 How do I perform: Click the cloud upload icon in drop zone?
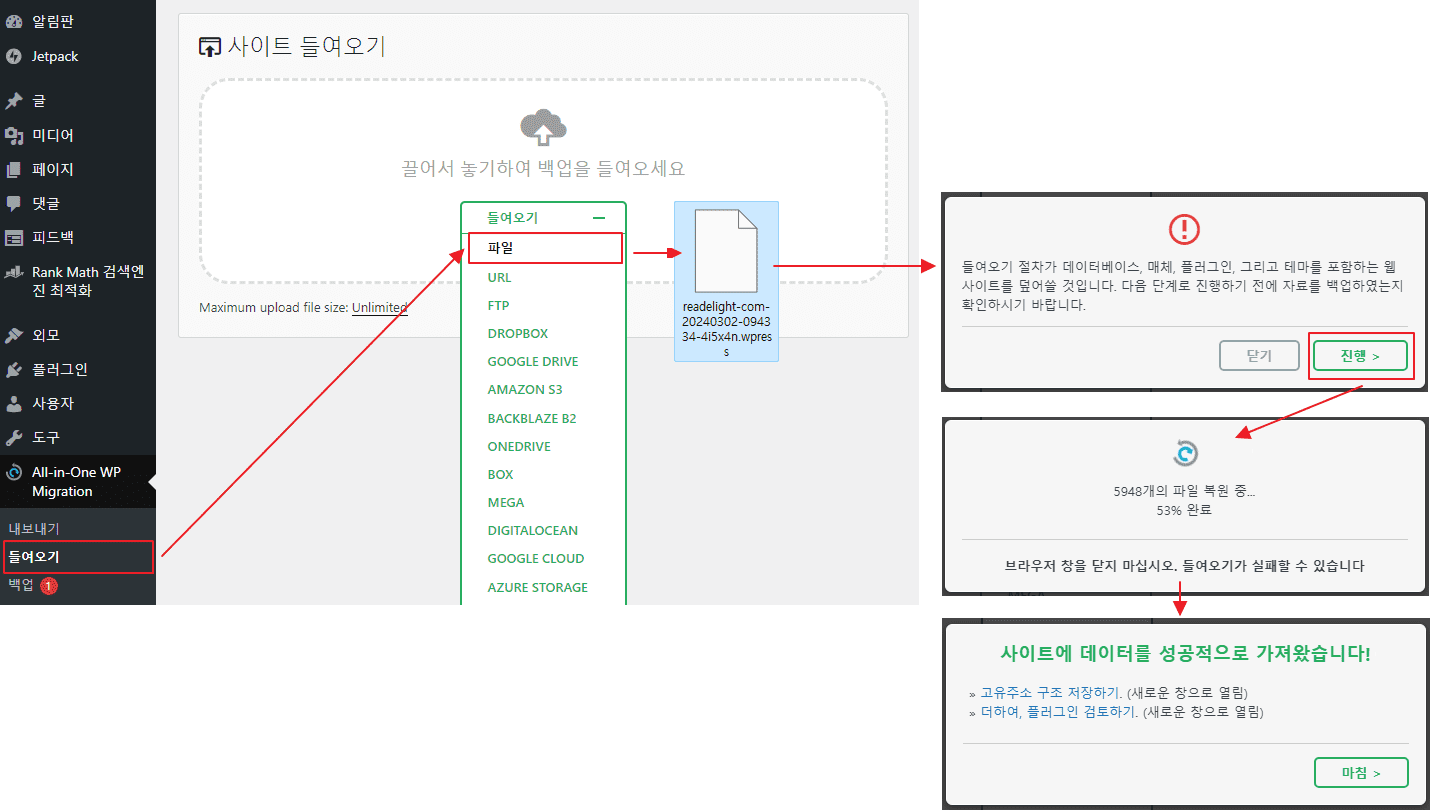tap(543, 128)
